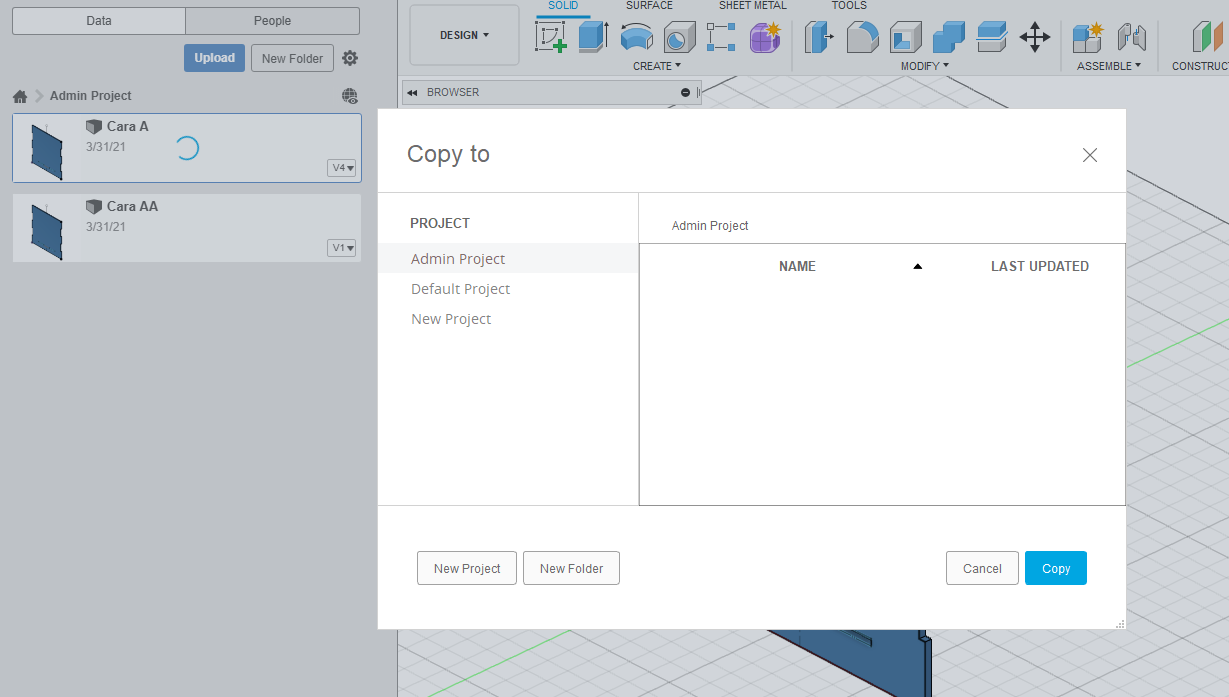The height and width of the screenshot is (697, 1229).
Task: Expand the Create menu dropdown
Action: 657,66
